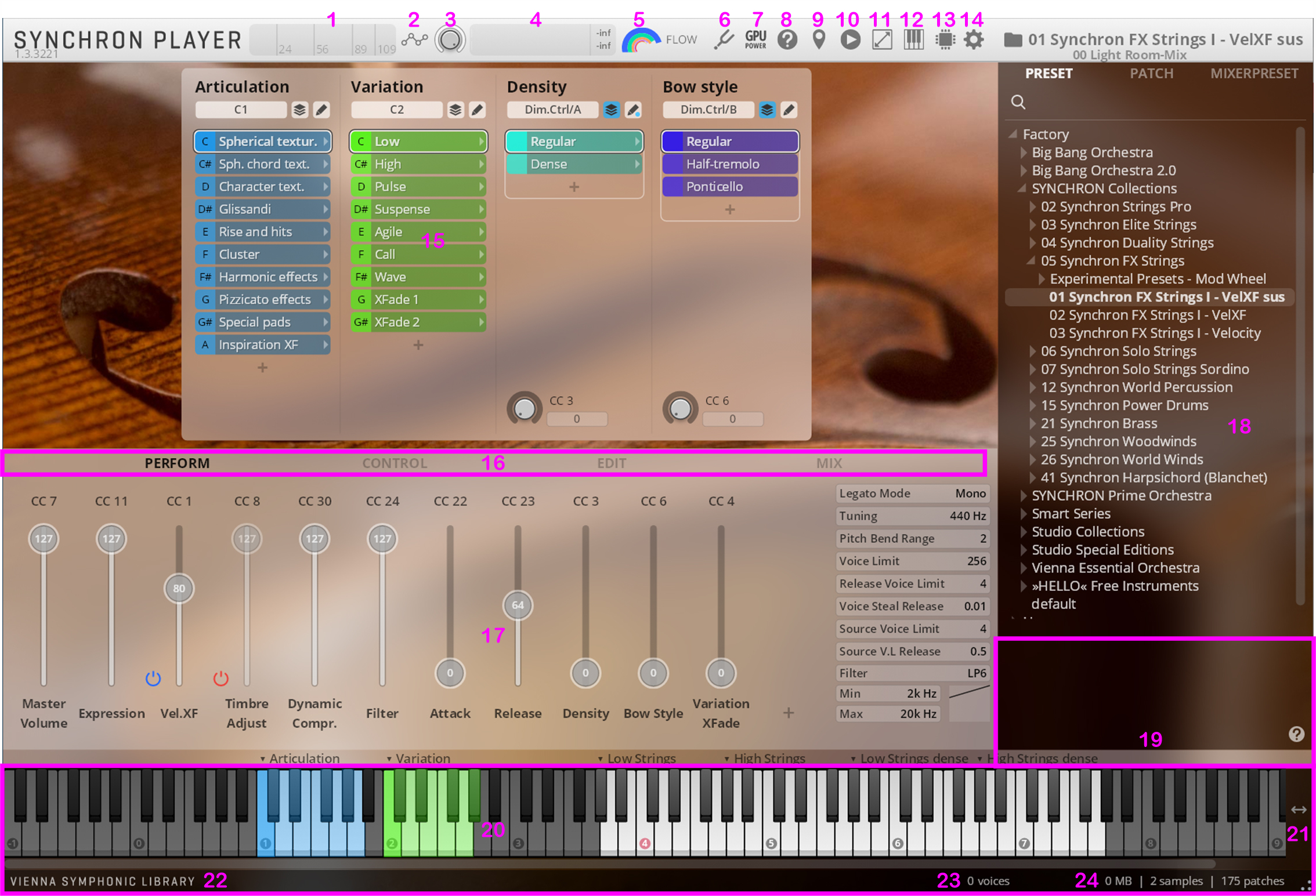Select the Ponticello bow style
The width and height of the screenshot is (1316, 896).
(x=730, y=187)
